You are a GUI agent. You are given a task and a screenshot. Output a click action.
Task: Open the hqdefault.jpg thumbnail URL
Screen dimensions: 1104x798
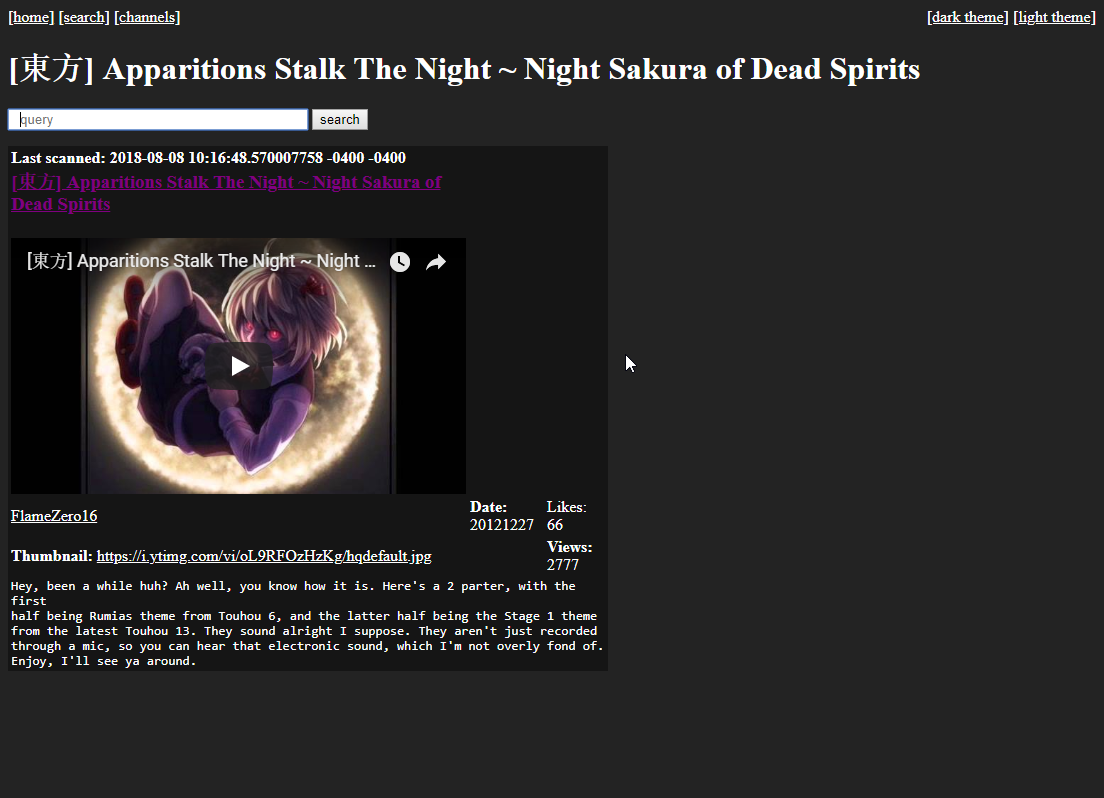pyautogui.click(x=264, y=556)
